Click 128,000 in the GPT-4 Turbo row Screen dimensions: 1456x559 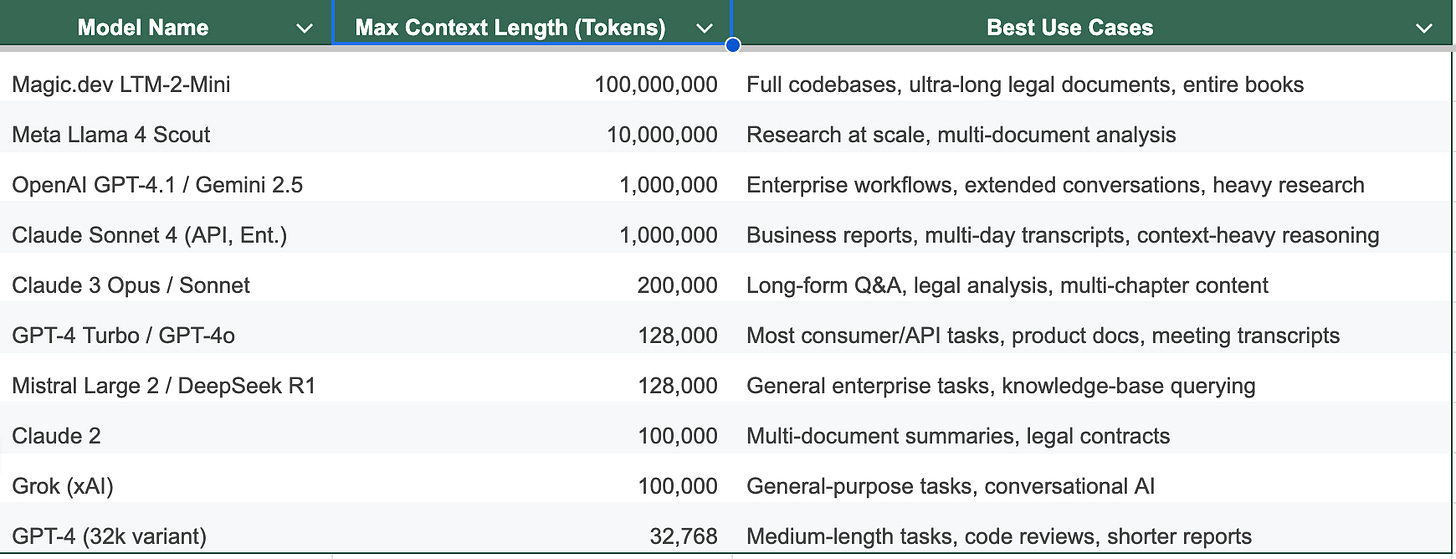tap(677, 336)
